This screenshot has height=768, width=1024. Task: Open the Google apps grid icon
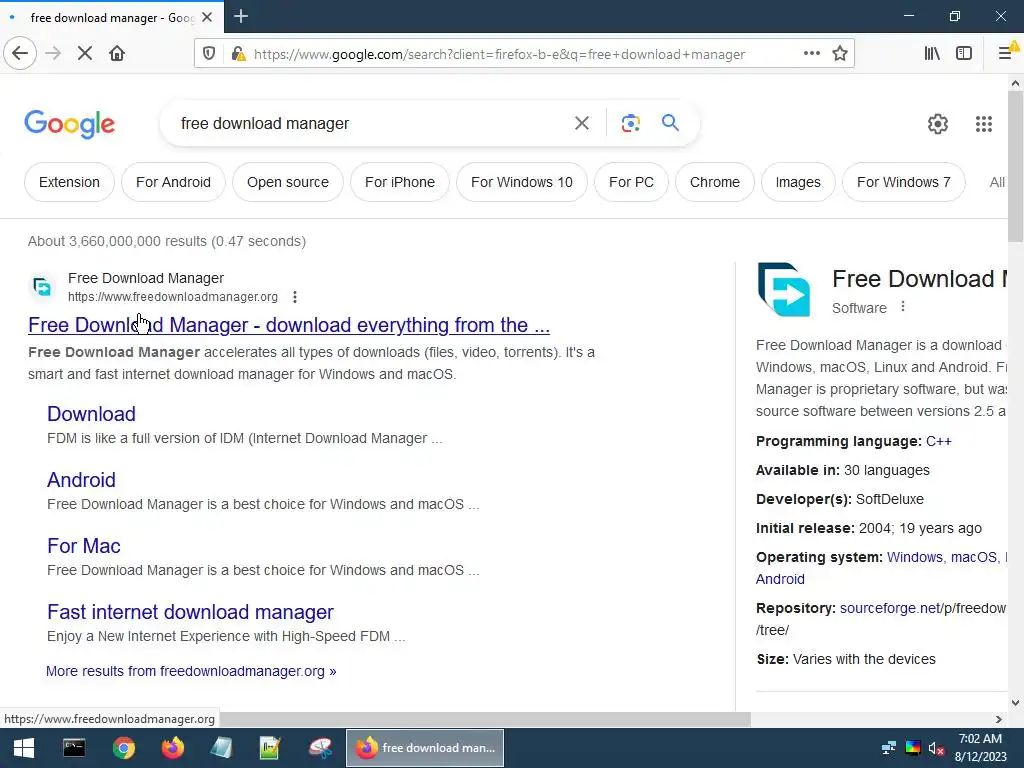pos(984,123)
